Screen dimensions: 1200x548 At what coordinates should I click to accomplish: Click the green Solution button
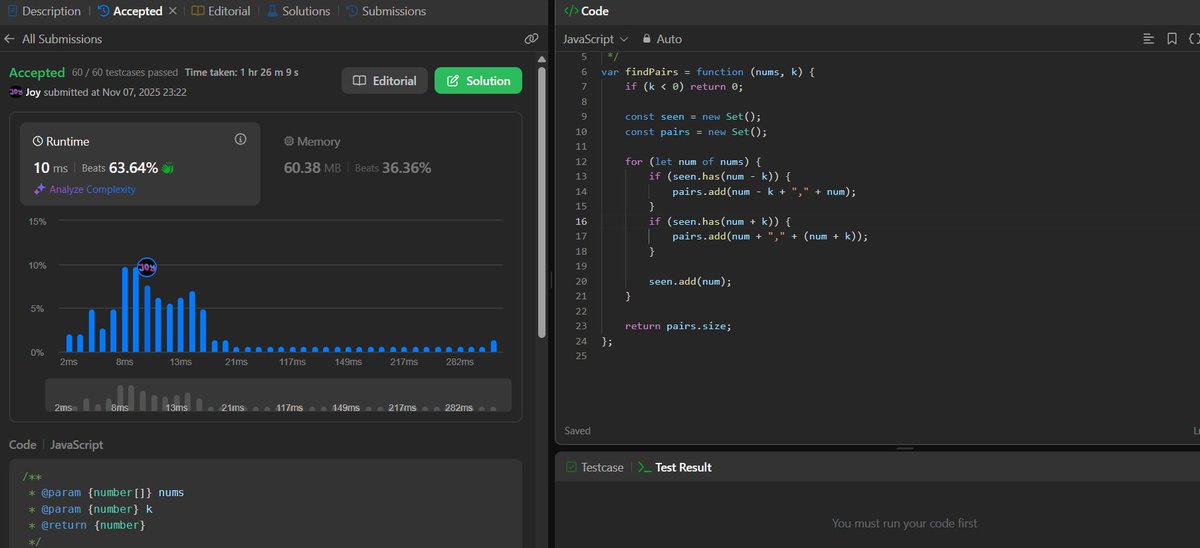click(x=478, y=81)
